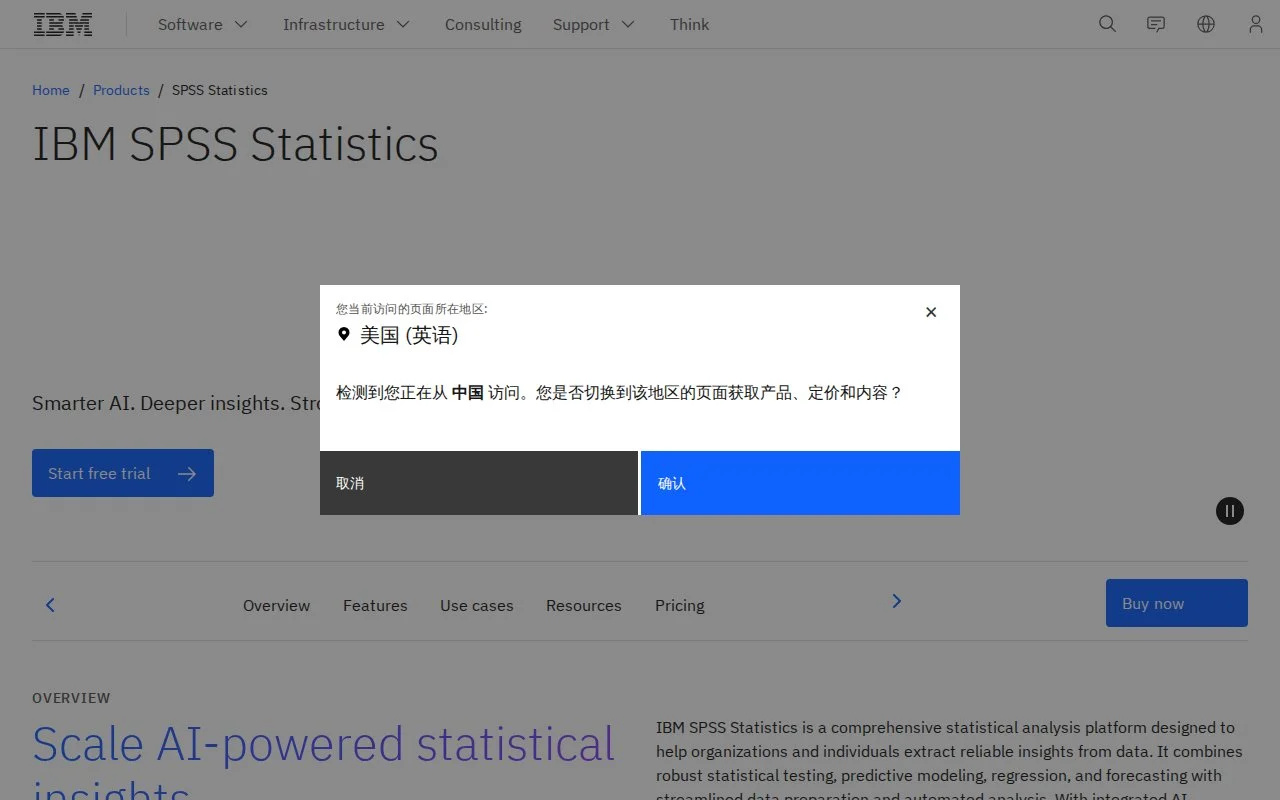Click the 美国 (英语) region text
The image size is (1280, 800).
click(x=409, y=335)
